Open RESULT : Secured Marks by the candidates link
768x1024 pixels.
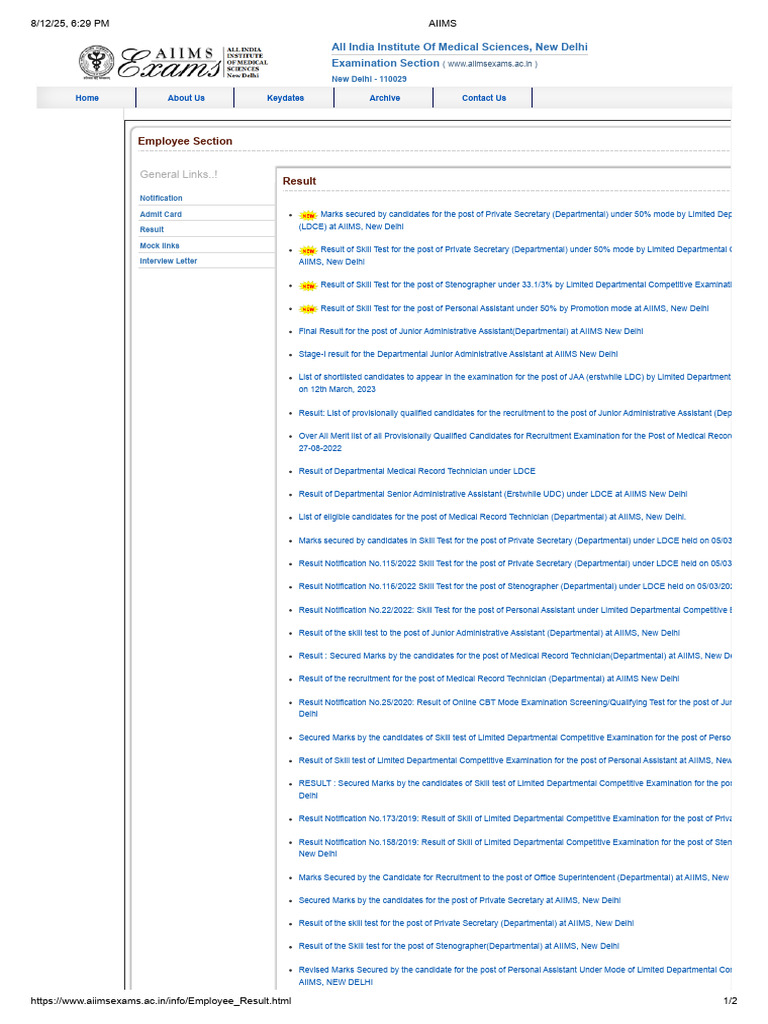point(515,790)
